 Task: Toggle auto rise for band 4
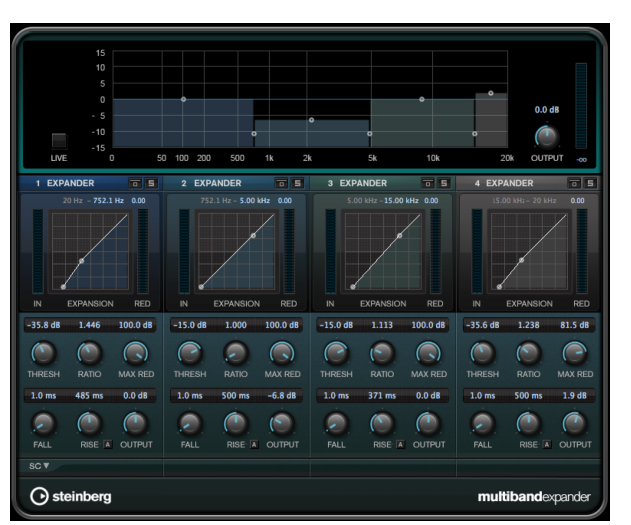point(547,444)
